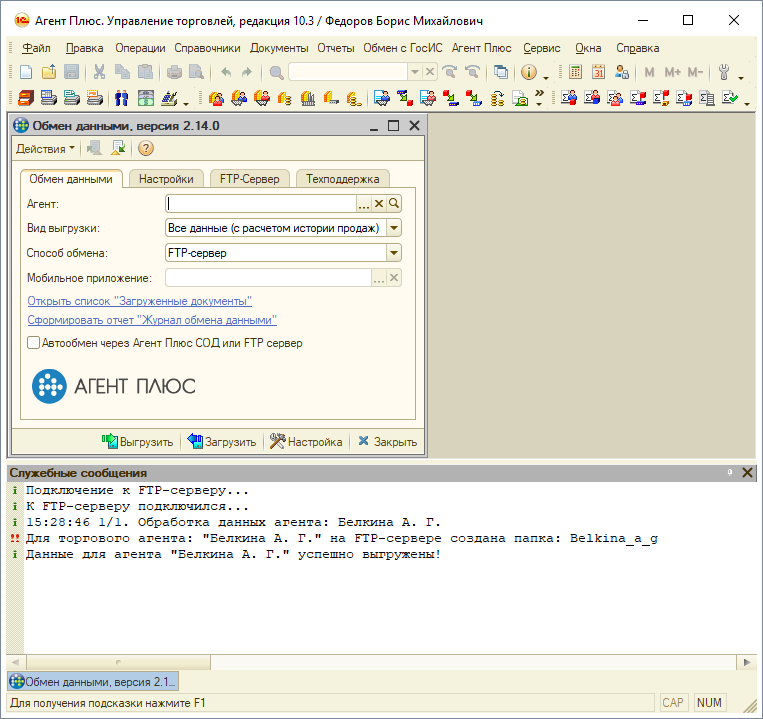
Task: Click the Print toolbar icon
Action: point(174,72)
